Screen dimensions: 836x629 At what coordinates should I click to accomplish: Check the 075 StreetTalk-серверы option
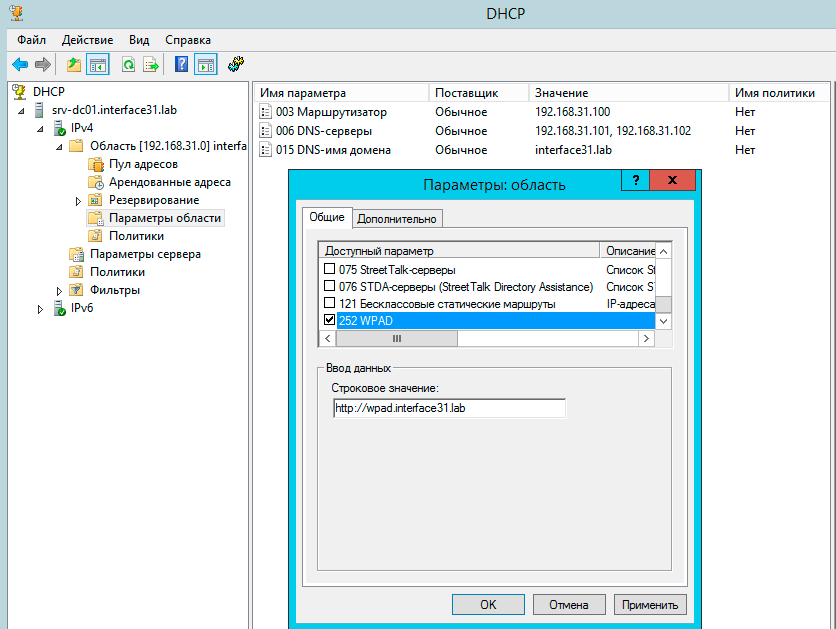pos(330,269)
